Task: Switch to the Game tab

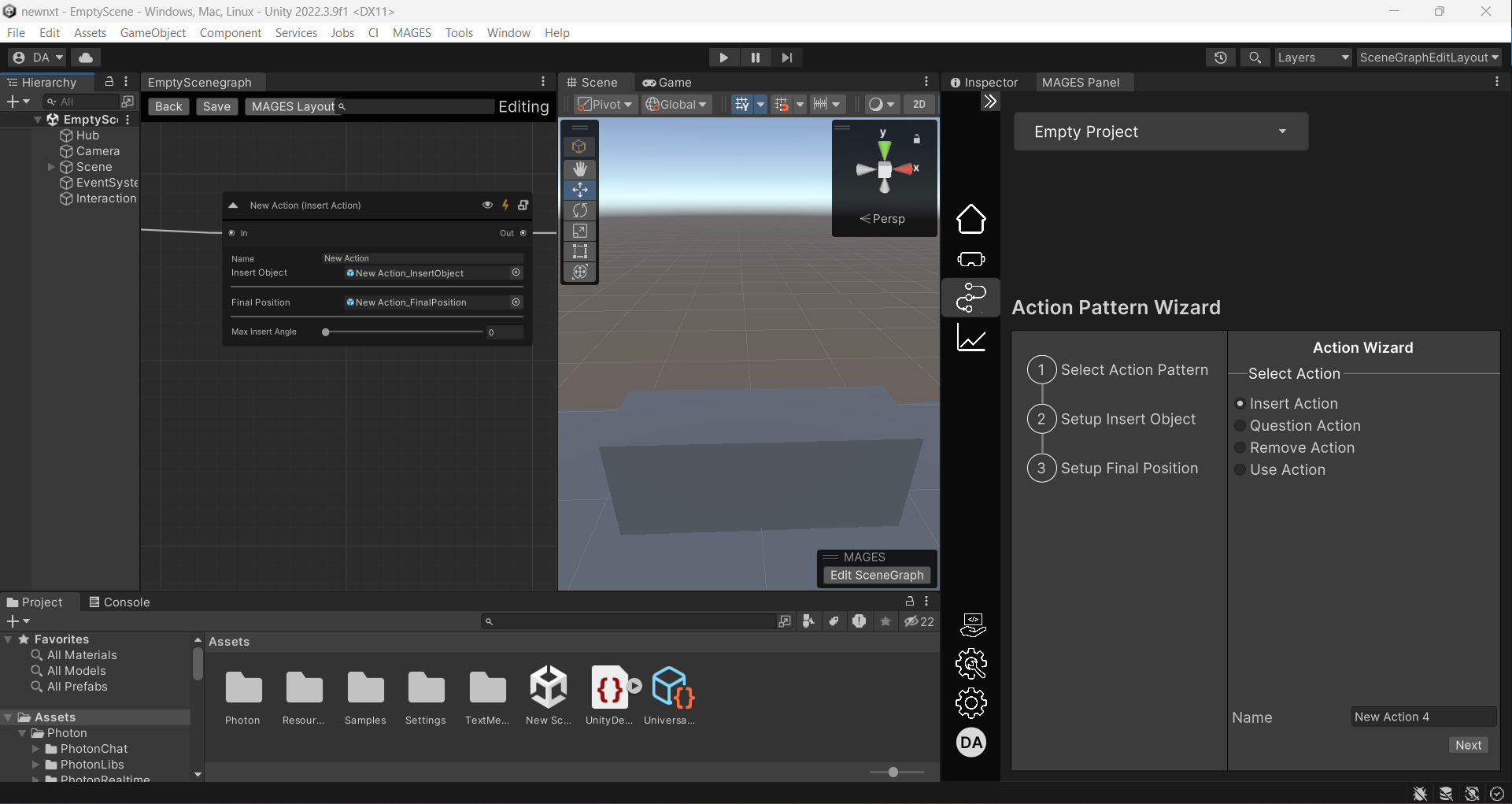Action: click(x=667, y=82)
